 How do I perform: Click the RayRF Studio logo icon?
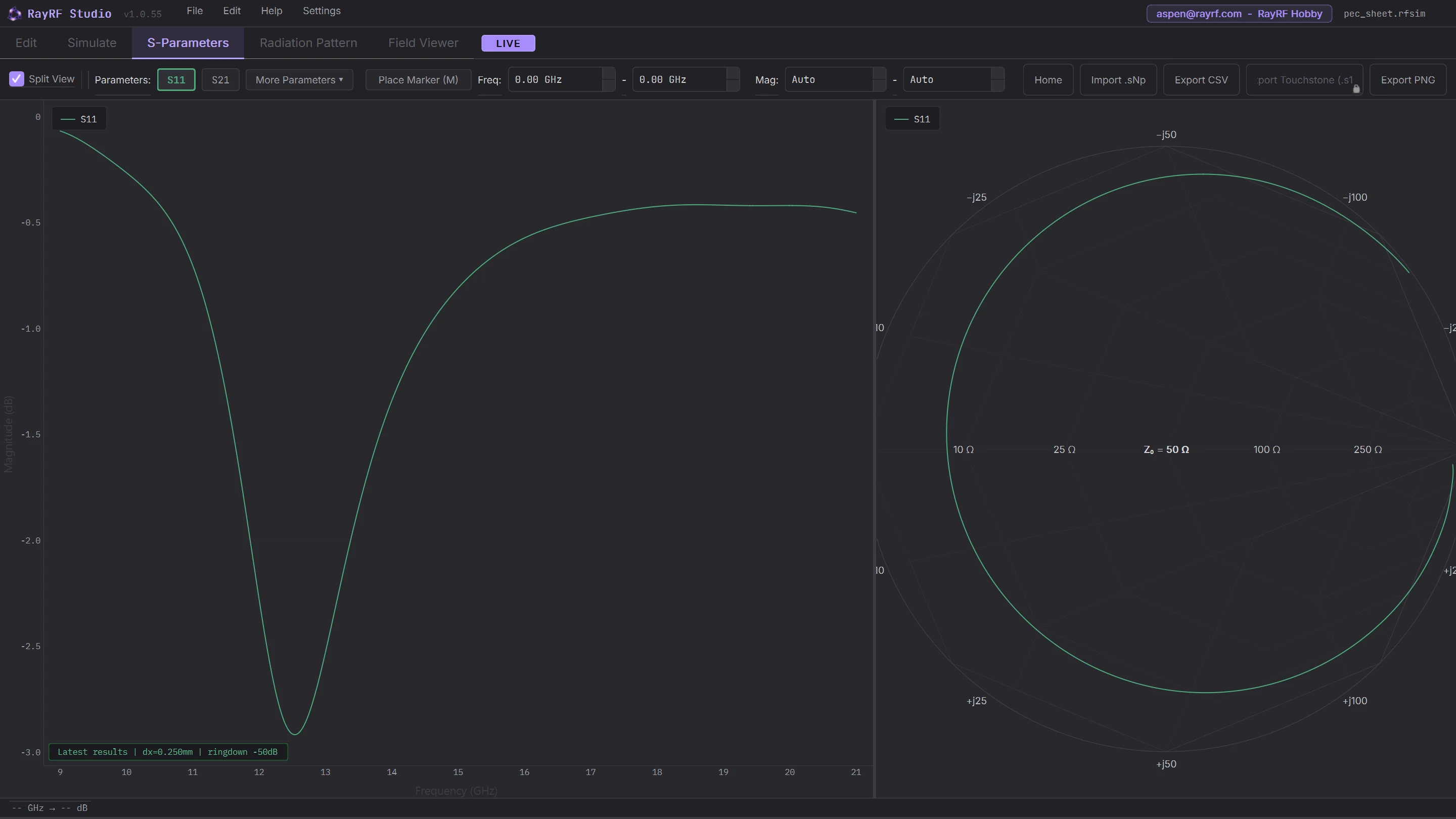pyautogui.click(x=15, y=14)
